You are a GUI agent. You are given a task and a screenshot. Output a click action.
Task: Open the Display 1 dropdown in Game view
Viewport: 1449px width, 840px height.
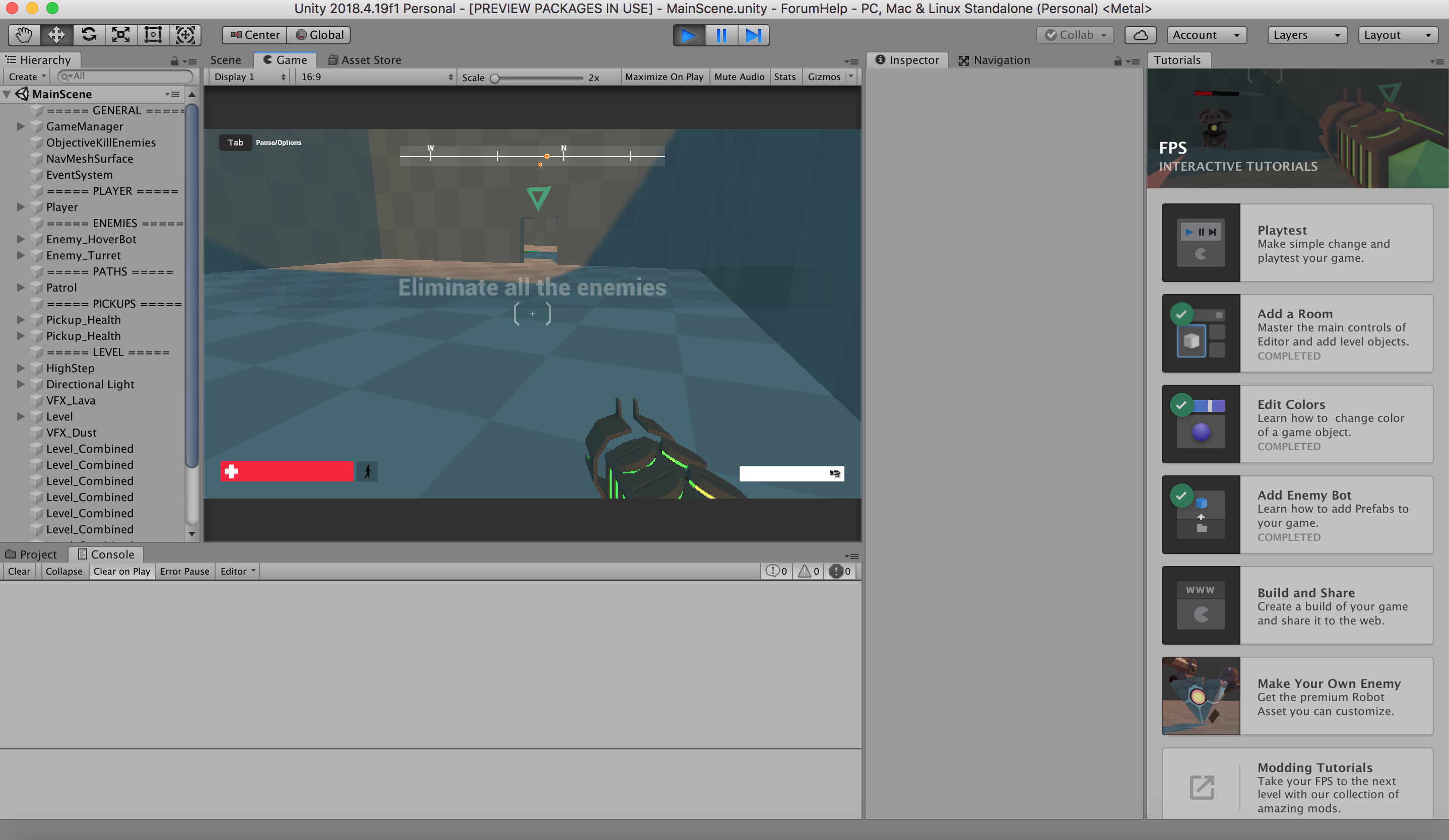pos(248,77)
